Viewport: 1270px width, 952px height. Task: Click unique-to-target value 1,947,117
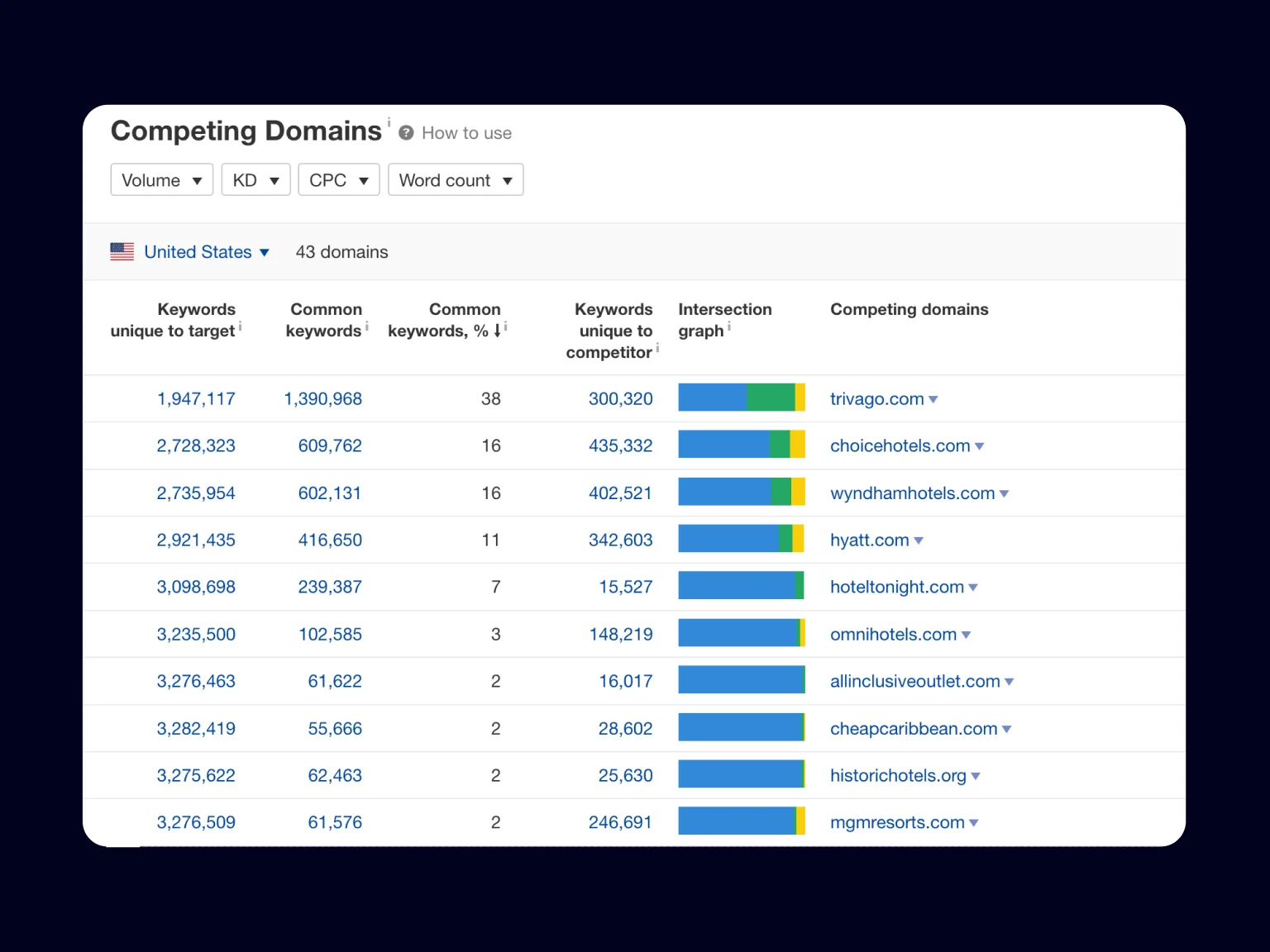click(x=196, y=398)
